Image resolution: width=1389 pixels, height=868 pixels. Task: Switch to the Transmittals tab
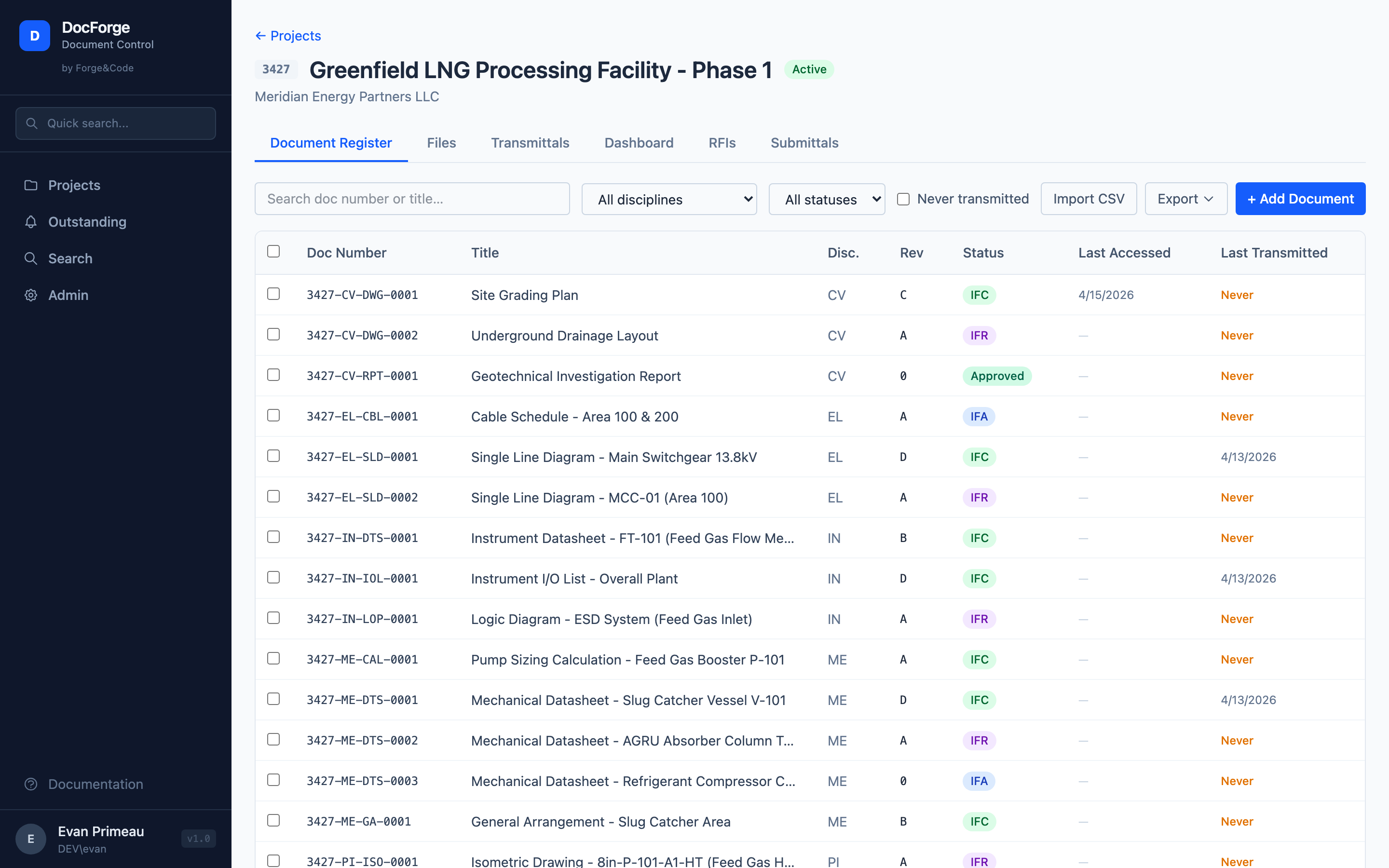[530, 143]
